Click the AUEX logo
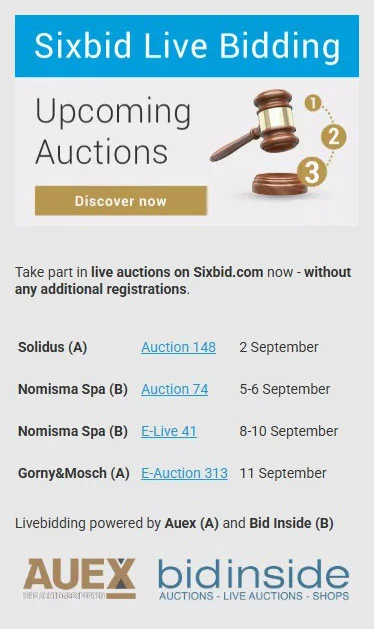Viewport: 375px width, 629px height. (79, 578)
